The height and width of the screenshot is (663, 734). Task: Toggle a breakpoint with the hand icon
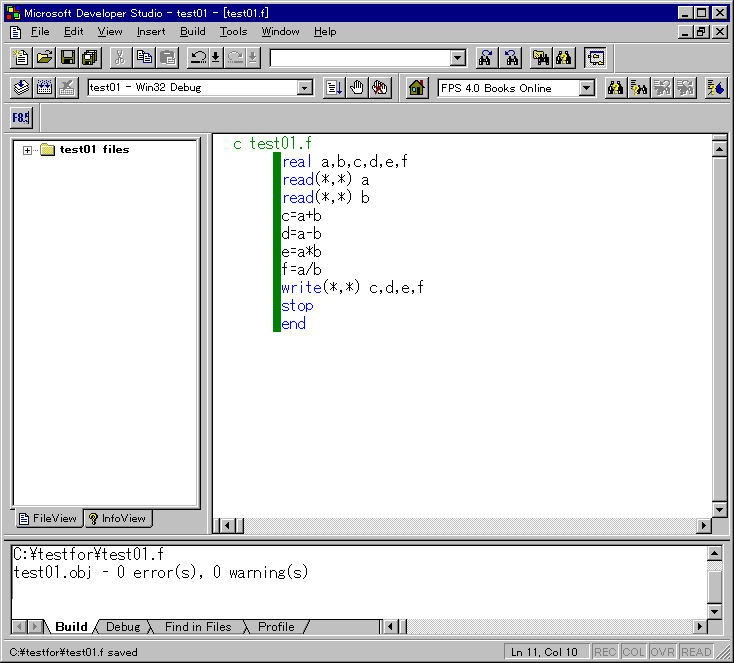pos(357,88)
